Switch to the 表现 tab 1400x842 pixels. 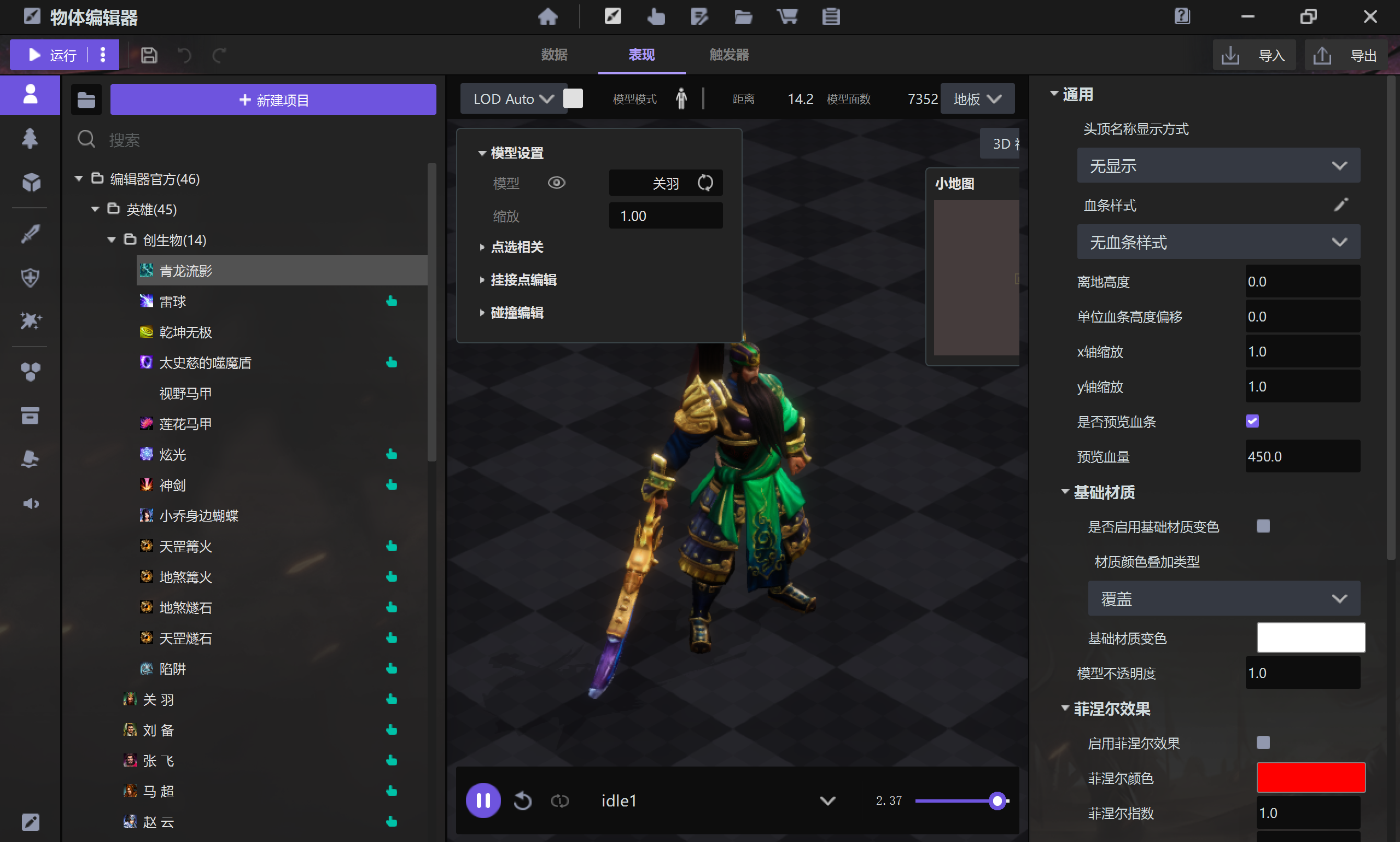[641, 55]
